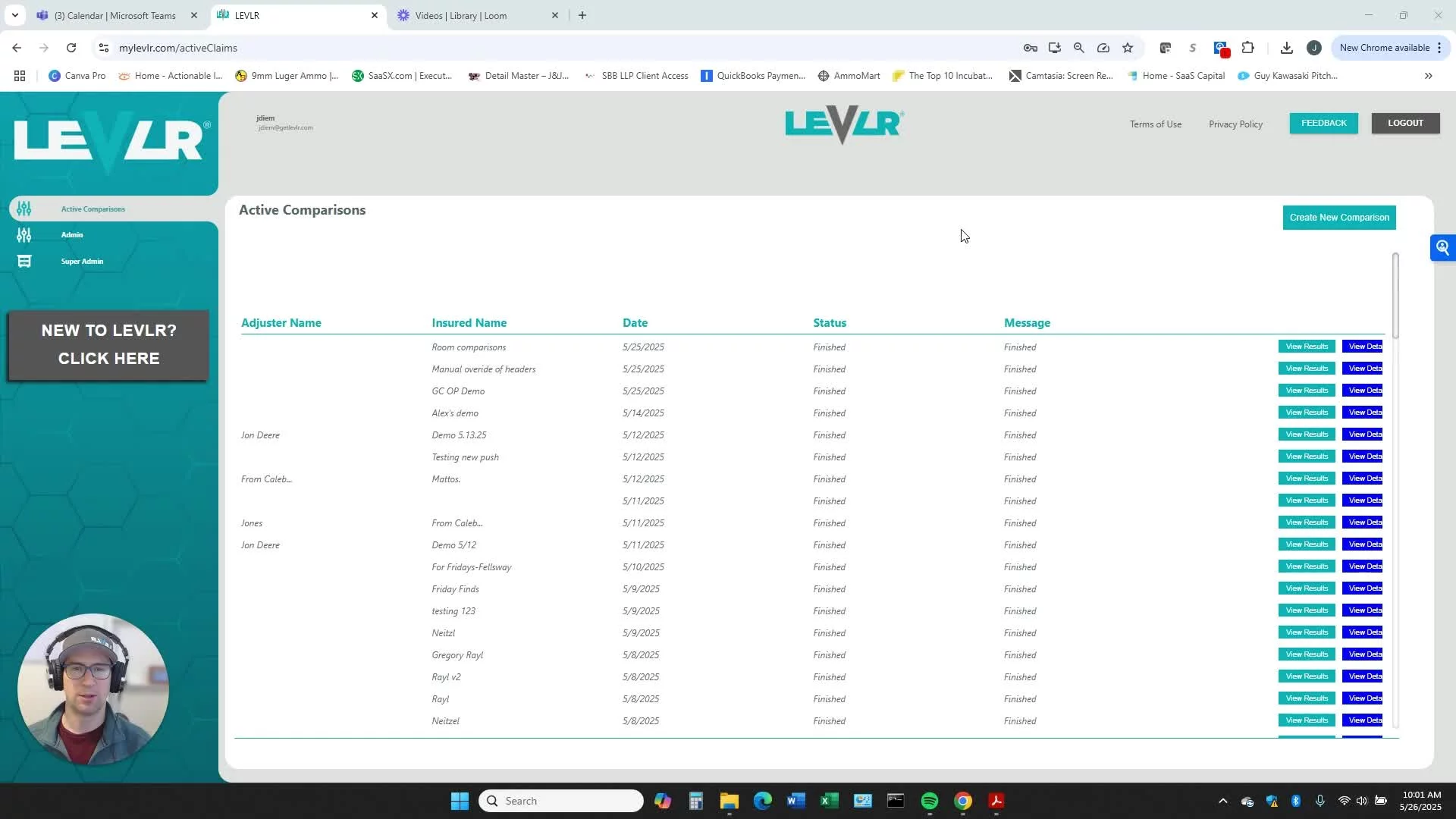The width and height of the screenshot is (1456, 819).
Task: Open Copilot from the taskbar
Action: point(663,801)
